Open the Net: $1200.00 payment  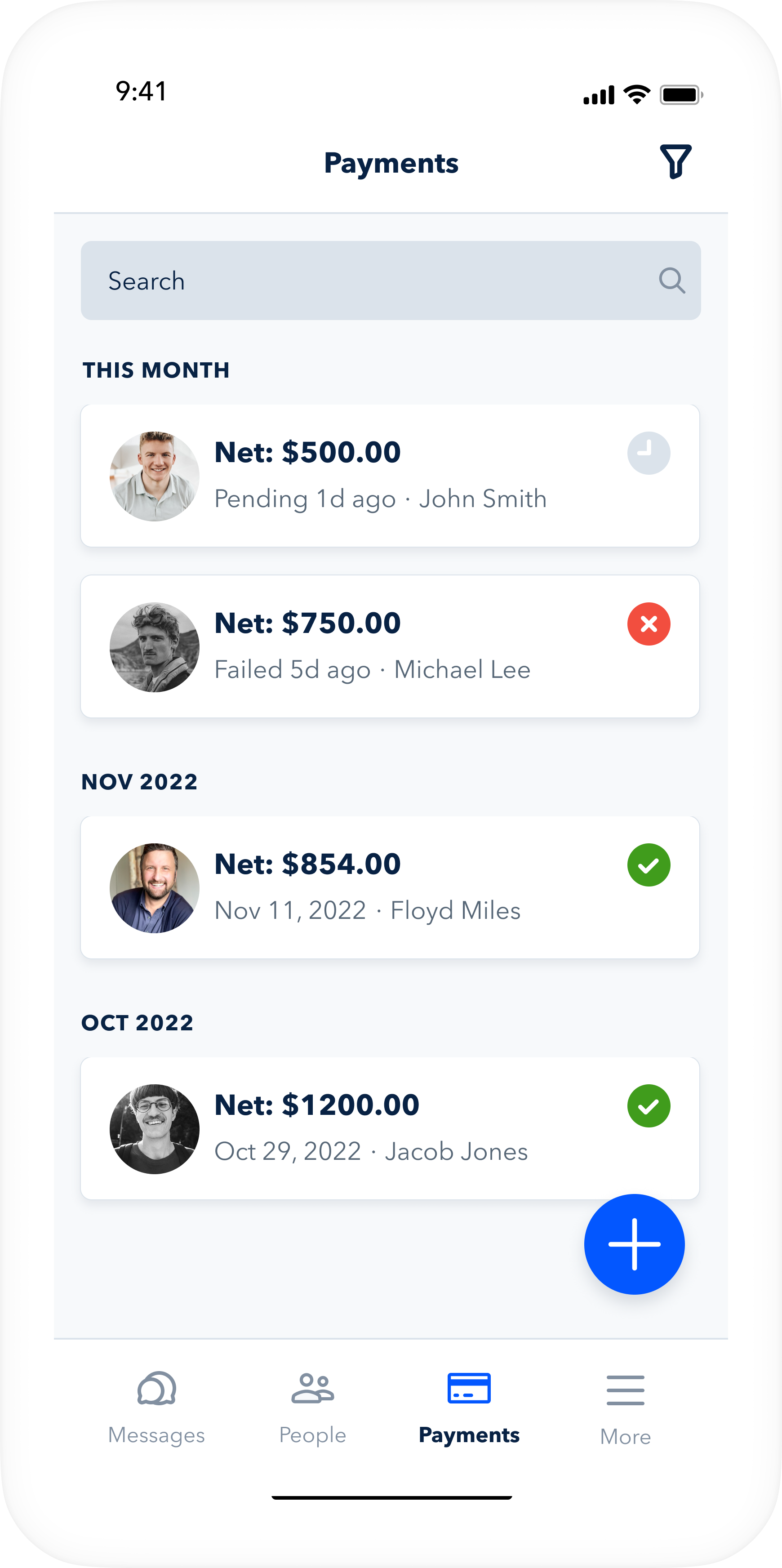pos(390,1128)
